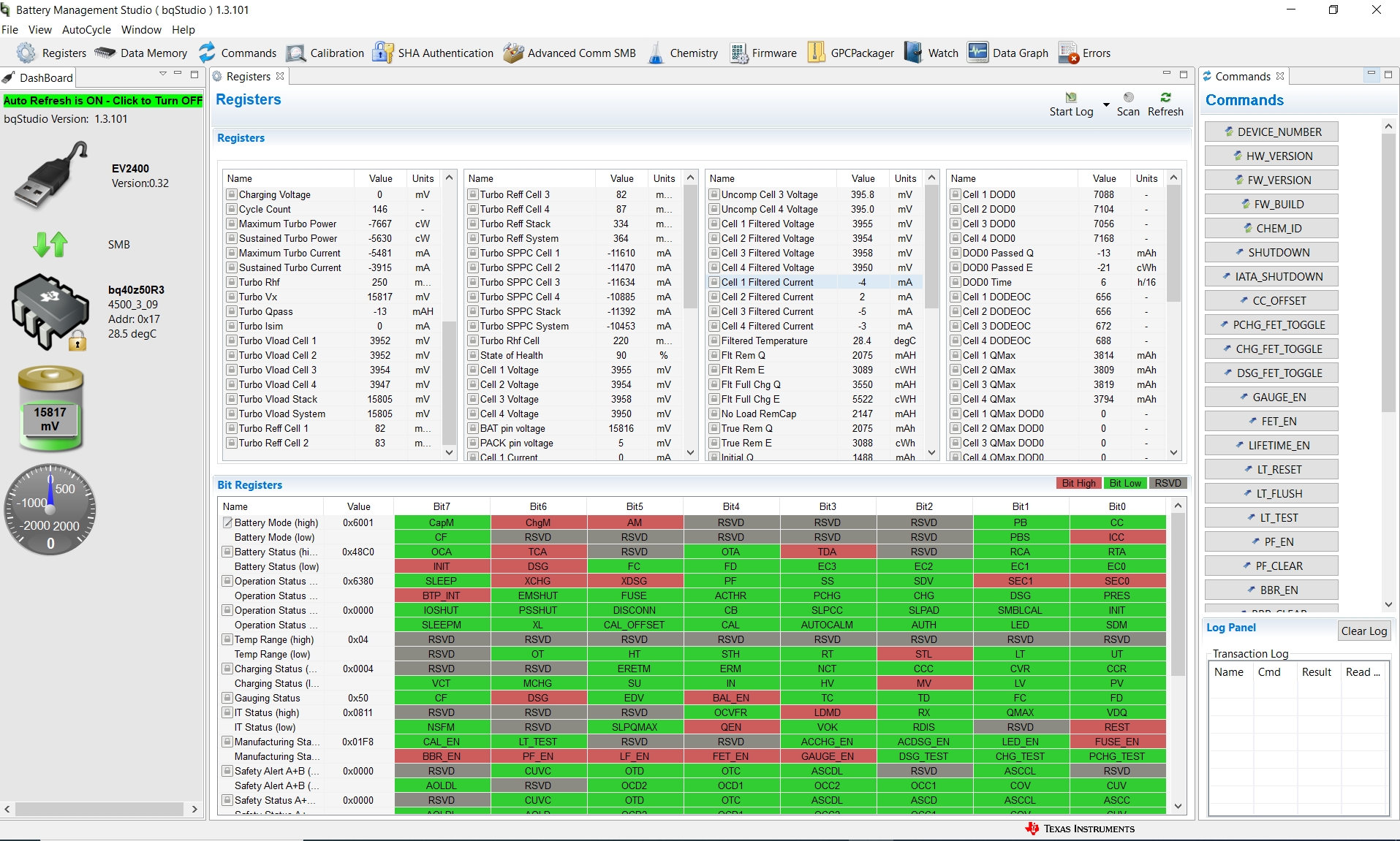Open Advanced Comm SMB tool

[x=570, y=53]
